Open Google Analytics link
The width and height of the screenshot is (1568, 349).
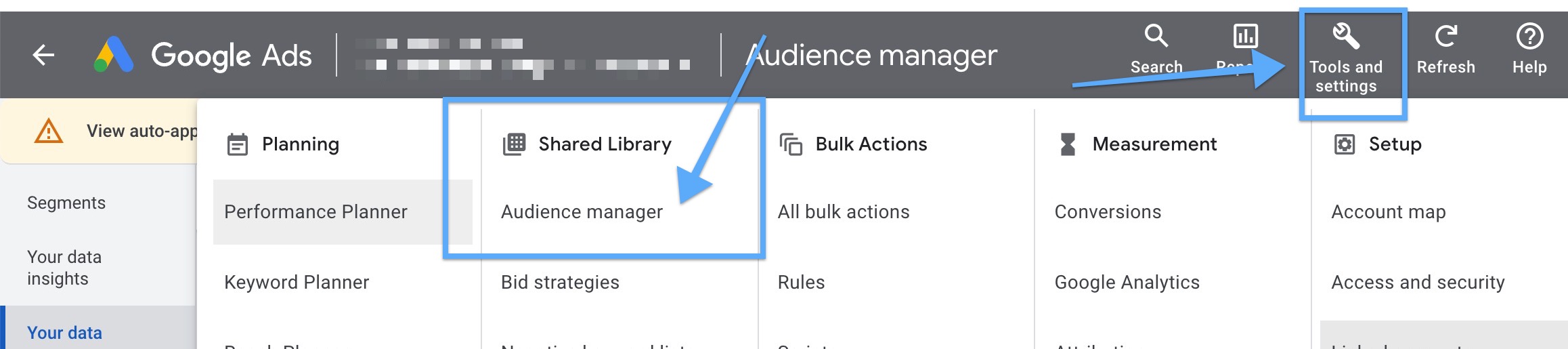pyautogui.click(x=1127, y=282)
